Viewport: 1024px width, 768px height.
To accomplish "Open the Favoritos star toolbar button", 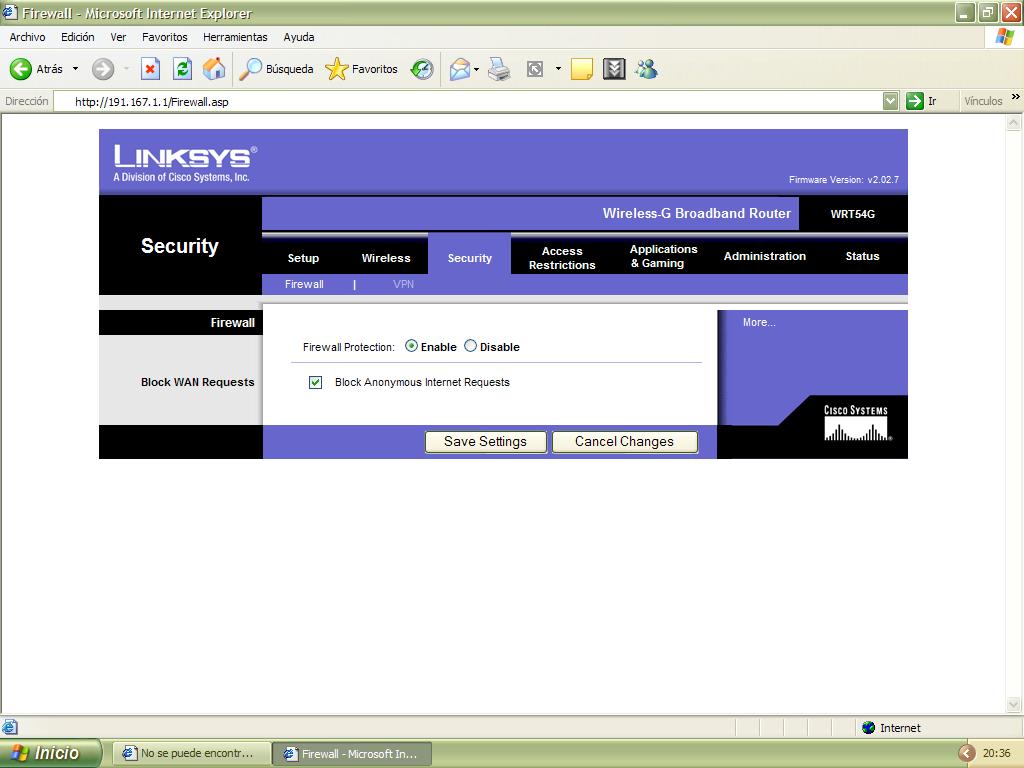I will click(361, 69).
